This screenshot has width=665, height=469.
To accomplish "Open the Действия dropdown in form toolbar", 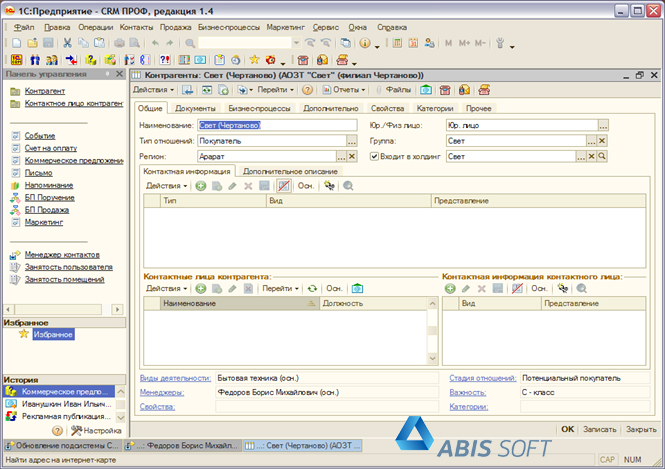I will click(x=154, y=90).
